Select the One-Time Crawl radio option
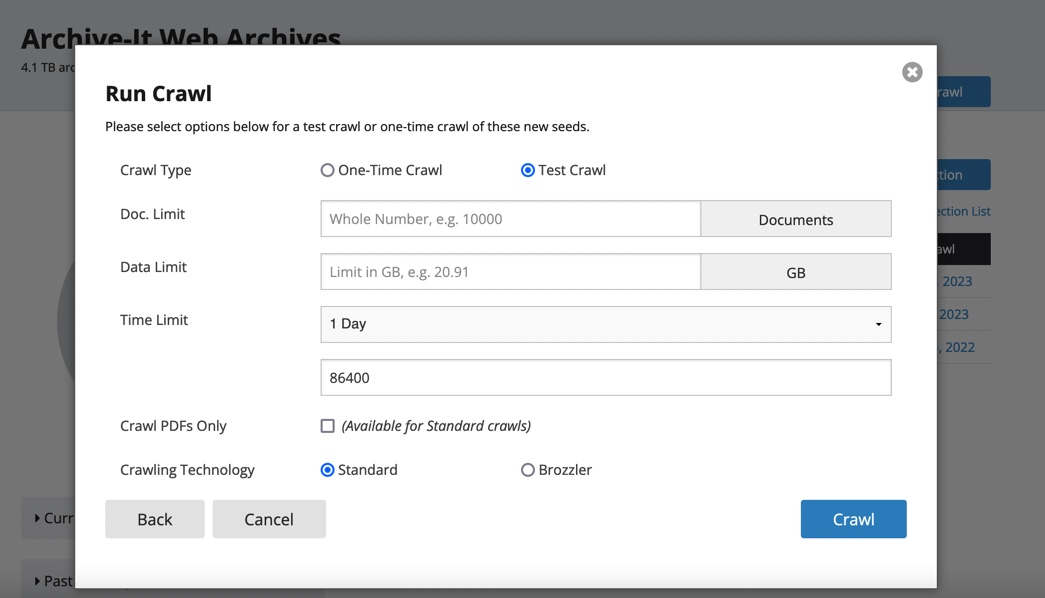This screenshot has height=598, width=1045. point(327,170)
